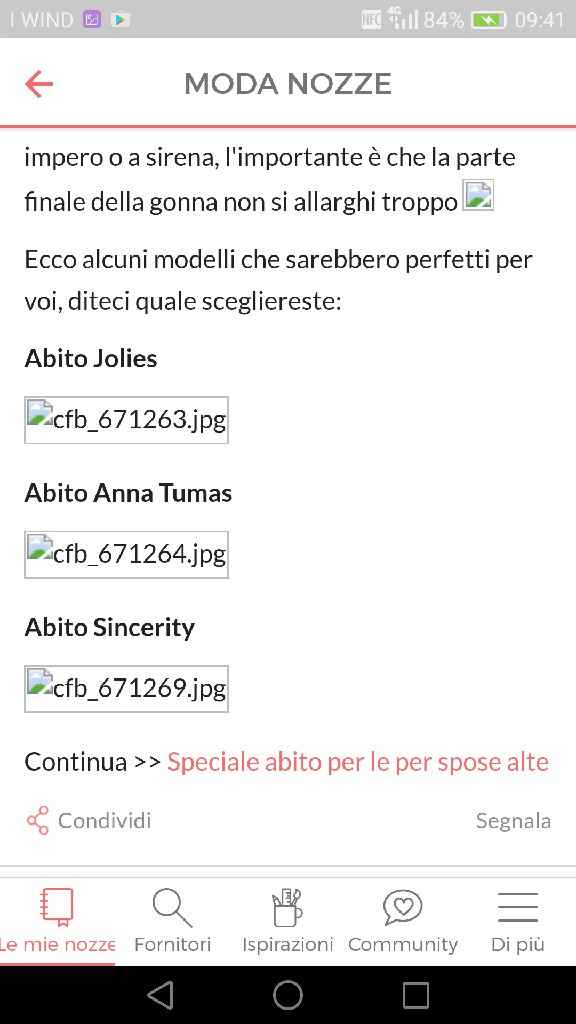Screen dimensions: 576x1024
Task: Open the cfb_671269.jpg Sincerity image
Action: pyautogui.click(x=126, y=688)
